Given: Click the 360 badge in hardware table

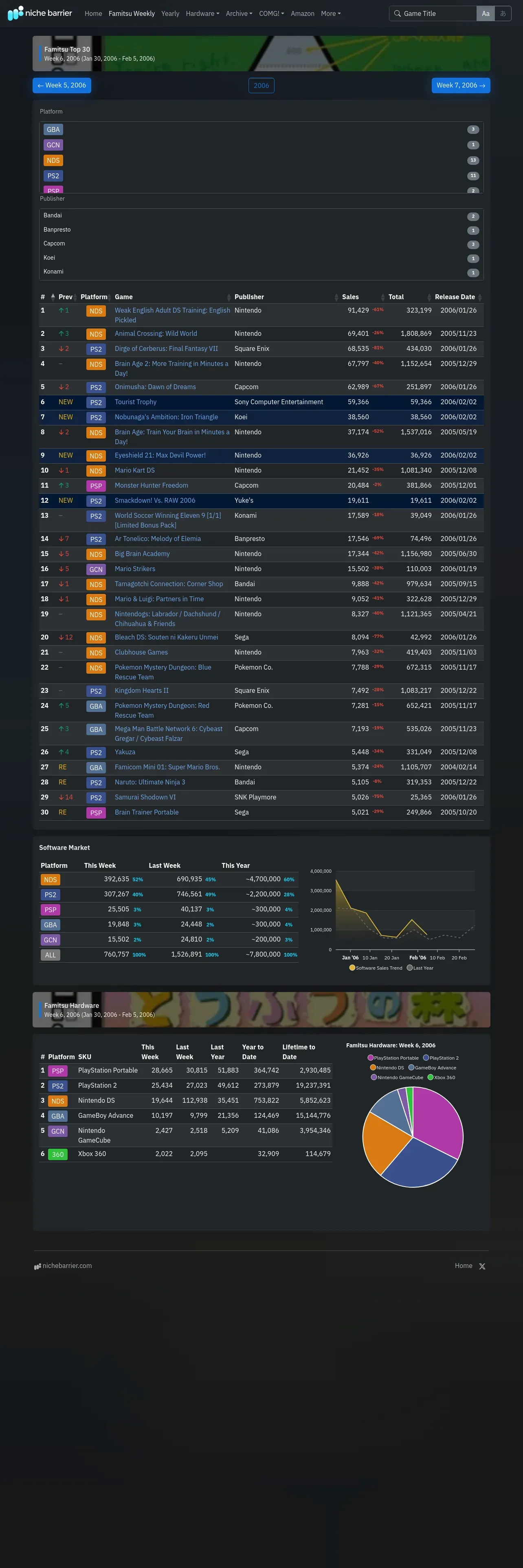Looking at the screenshot, I should point(58,1155).
